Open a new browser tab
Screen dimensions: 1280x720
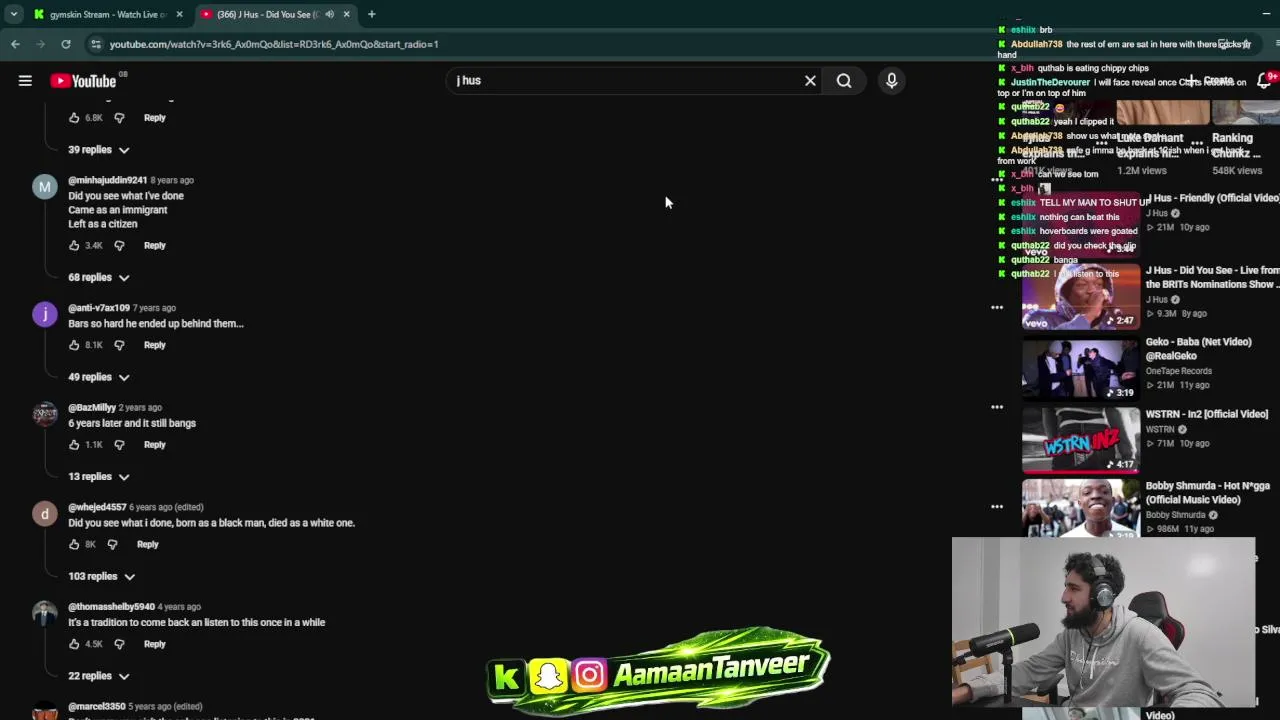(x=371, y=14)
